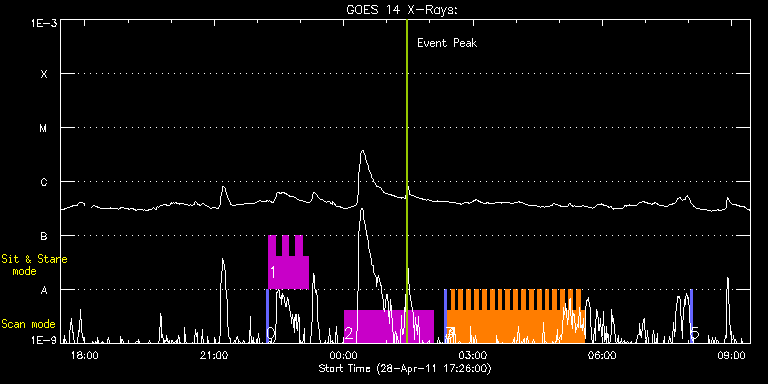Click the blue marker labeled 5
Screen dimensions: 768x384
click(x=691, y=316)
